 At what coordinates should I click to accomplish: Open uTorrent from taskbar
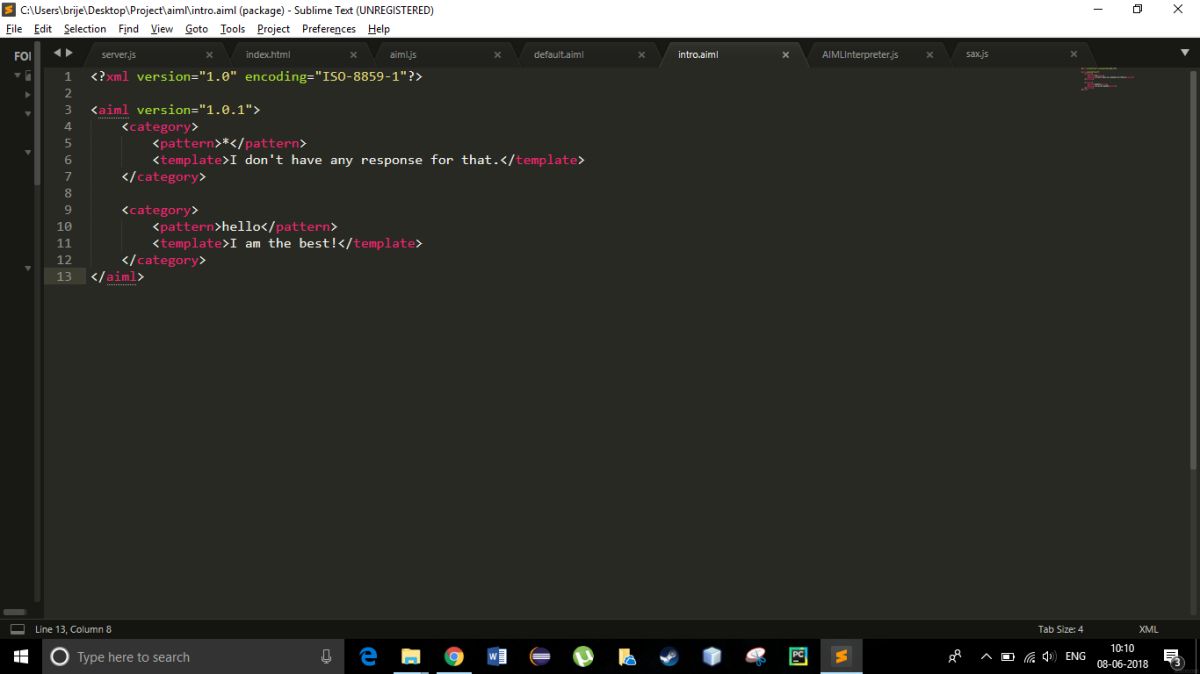pyautogui.click(x=583, y=657)
